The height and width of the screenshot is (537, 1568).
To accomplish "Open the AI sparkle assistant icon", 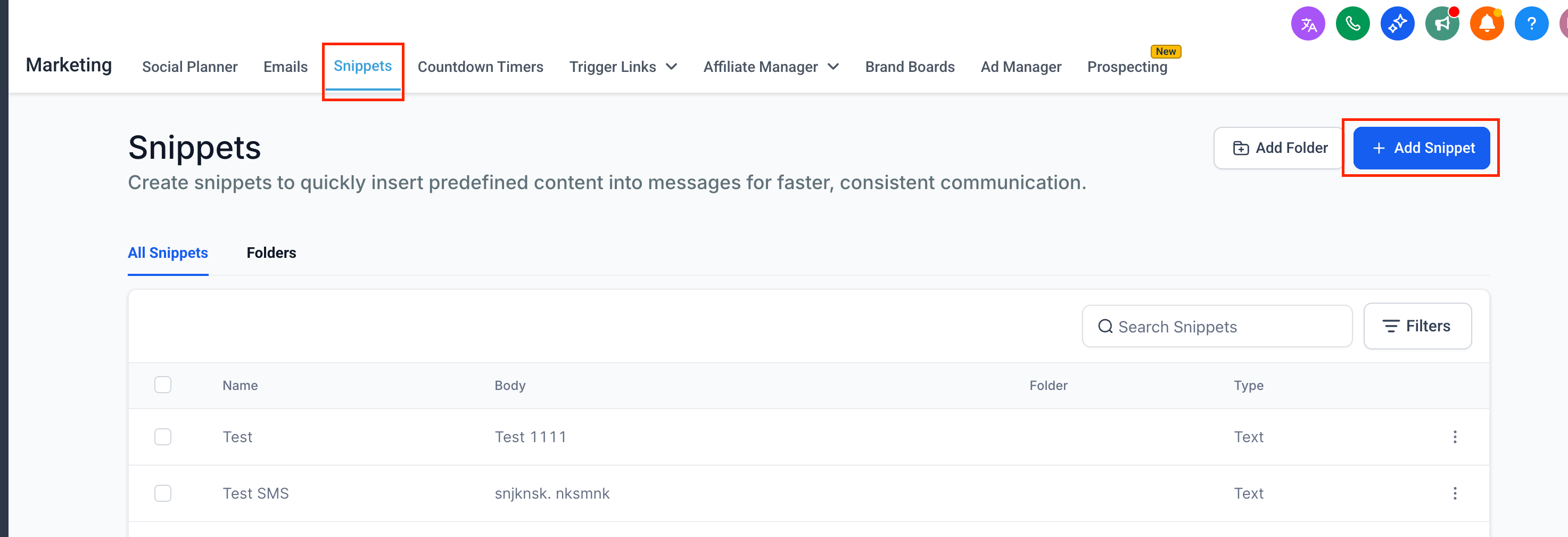I will coord(1397,25).
